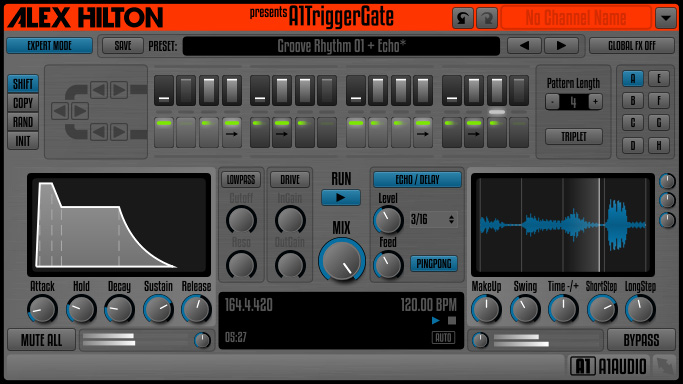Decrease pattern length with minus button
Image resolution: width=683 pixels, height=384 pixels.
pos(552,102)
